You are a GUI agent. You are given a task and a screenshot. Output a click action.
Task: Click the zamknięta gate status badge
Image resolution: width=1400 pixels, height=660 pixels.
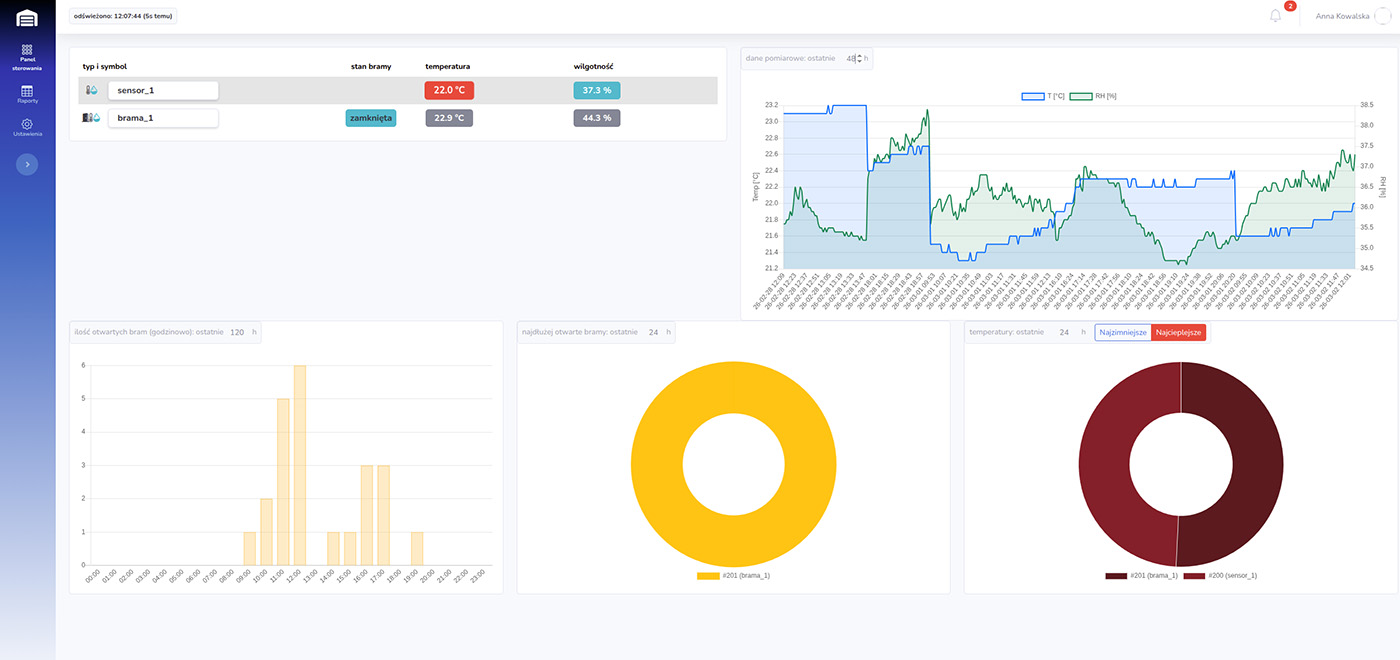371,118
